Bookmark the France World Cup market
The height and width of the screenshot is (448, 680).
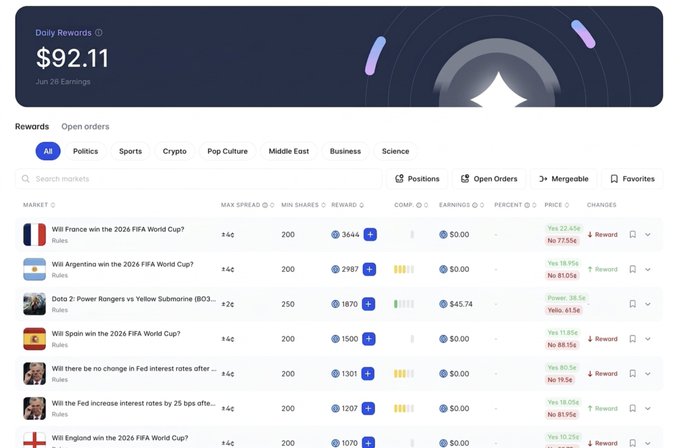point(633,235)
